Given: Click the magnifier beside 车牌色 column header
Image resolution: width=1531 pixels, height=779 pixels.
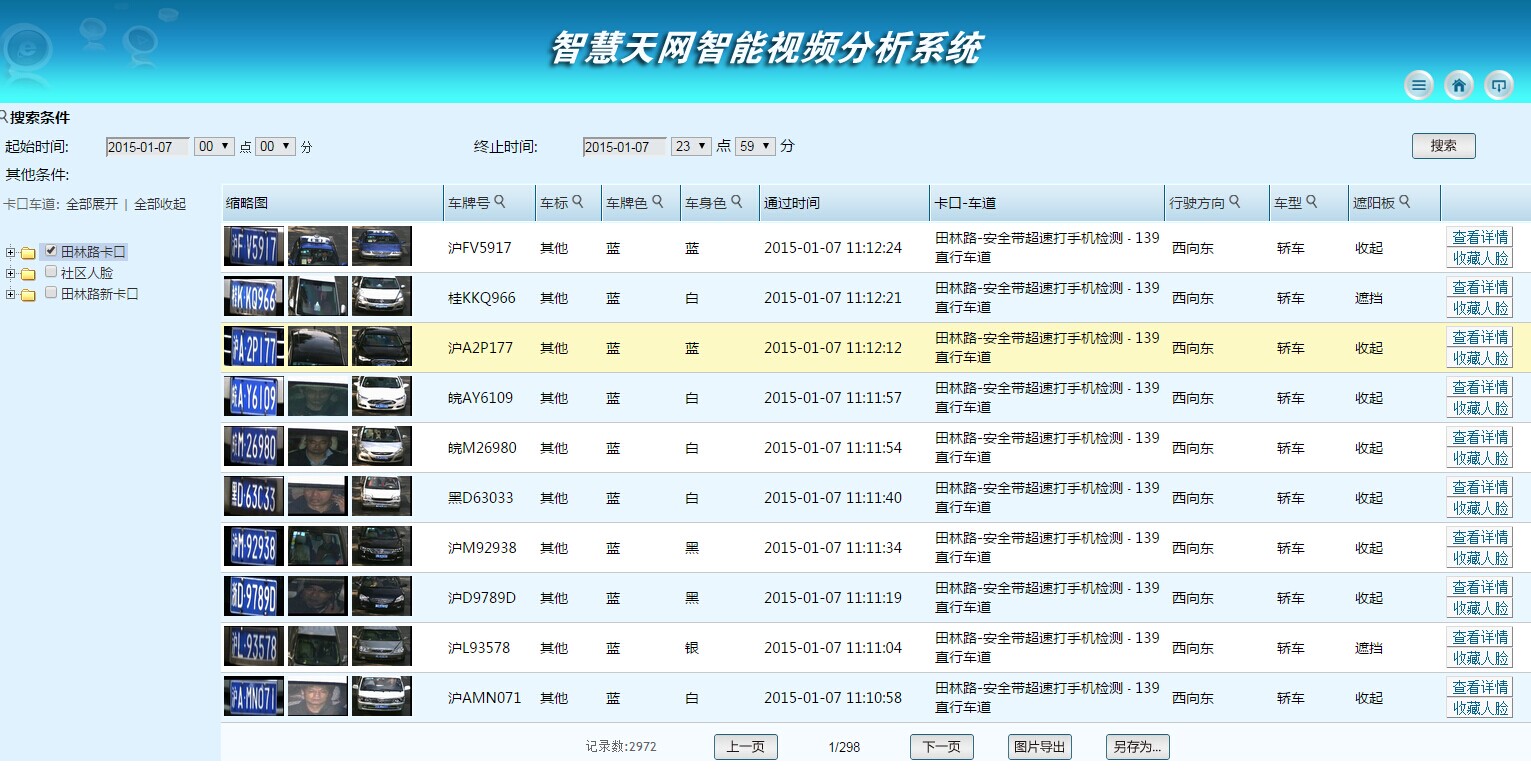Looking at the screenshot, I should point(658,202).
